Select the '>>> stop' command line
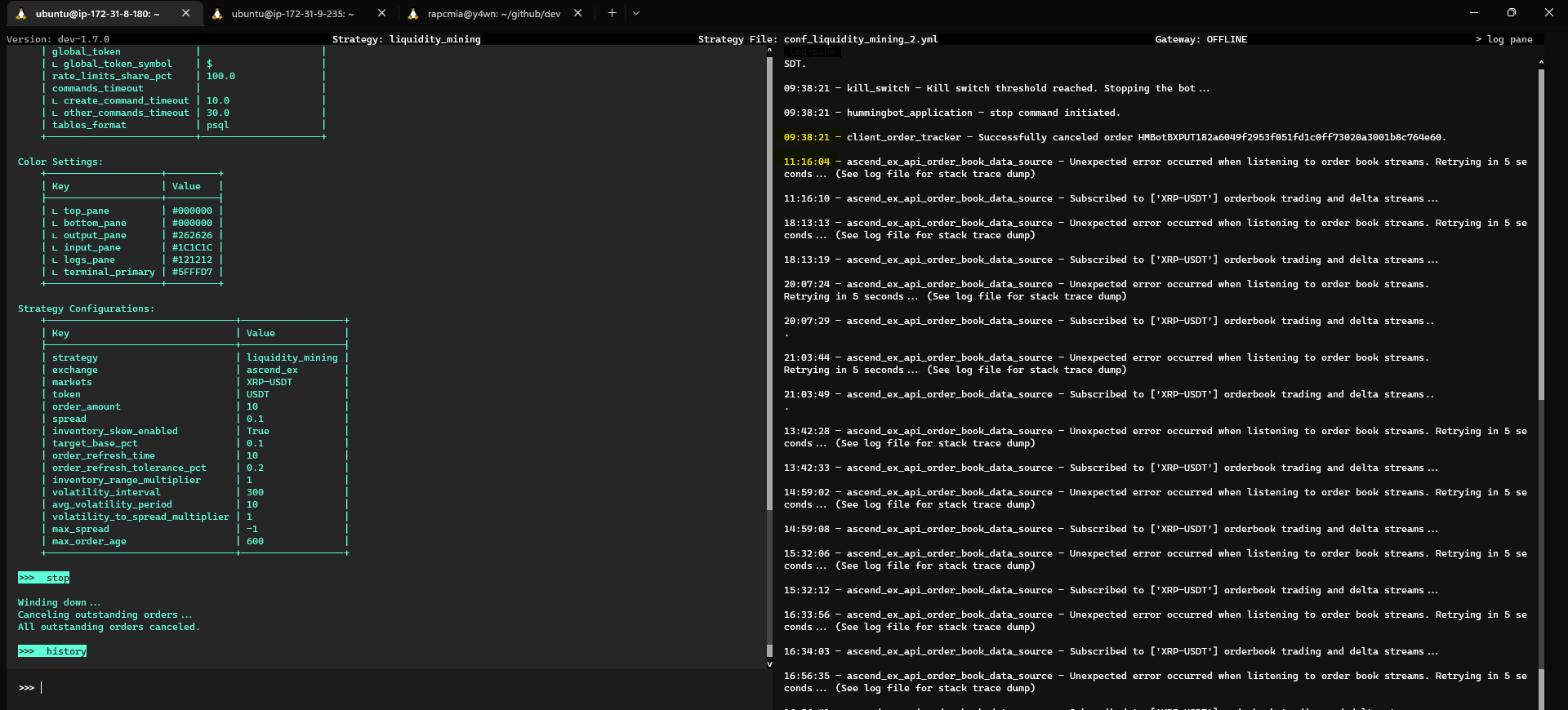Image resolution: width=1568 pixels, height=710 pixels. coord(44,578)
